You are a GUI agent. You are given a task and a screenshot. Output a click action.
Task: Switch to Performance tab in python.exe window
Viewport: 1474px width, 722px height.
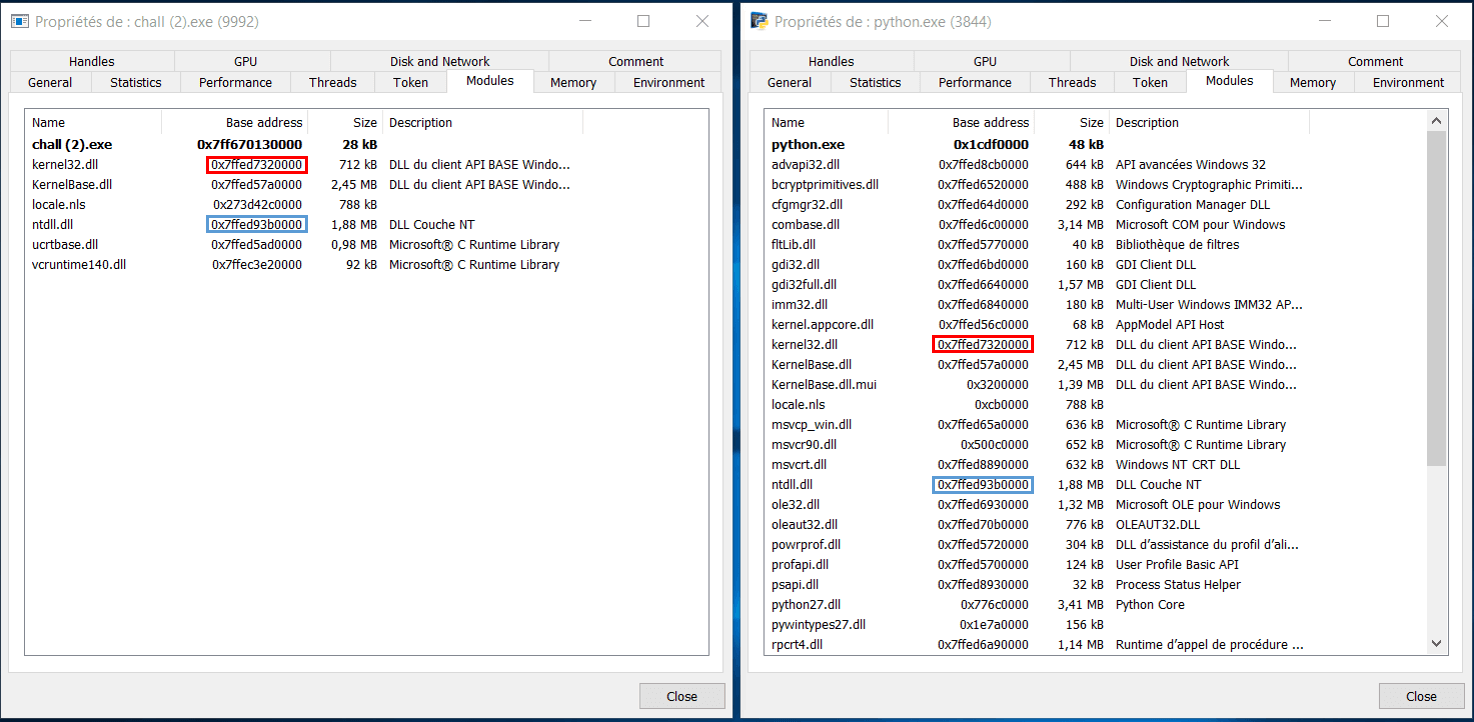pos(975,82)
